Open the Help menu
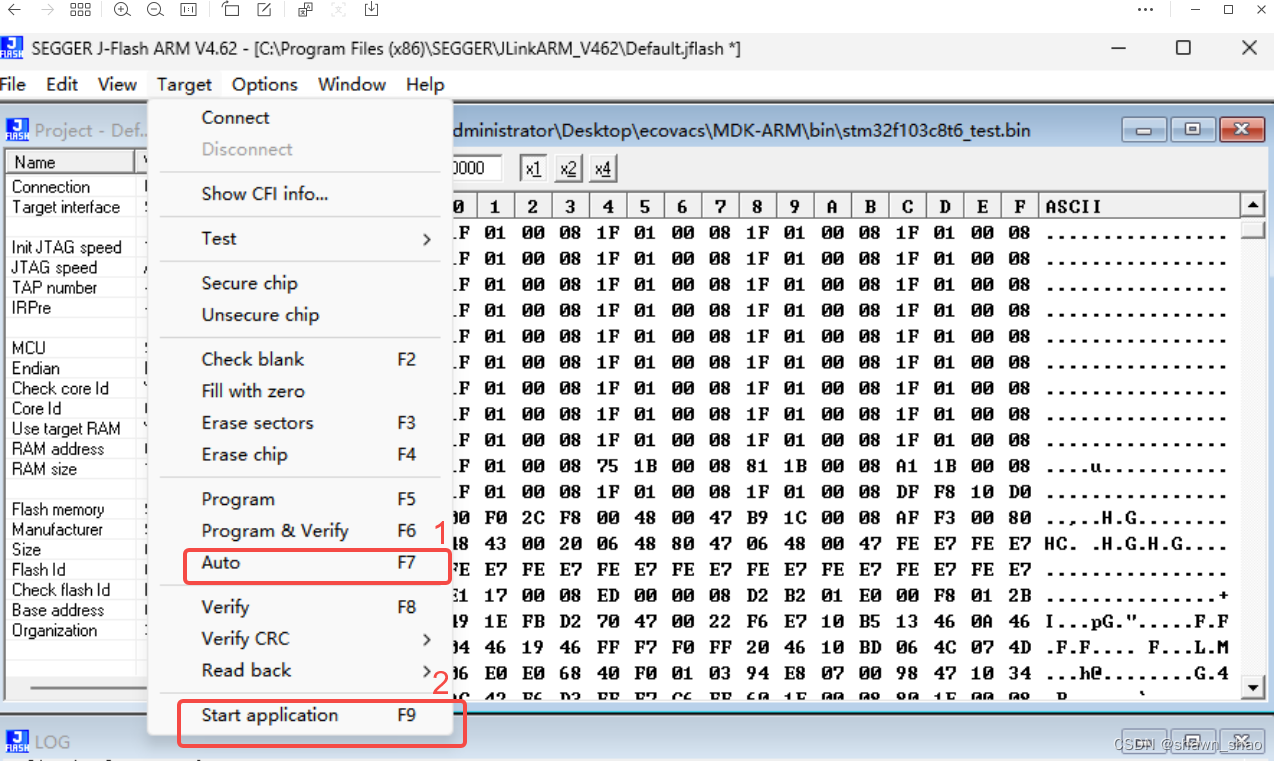 [x=425, y=85]
